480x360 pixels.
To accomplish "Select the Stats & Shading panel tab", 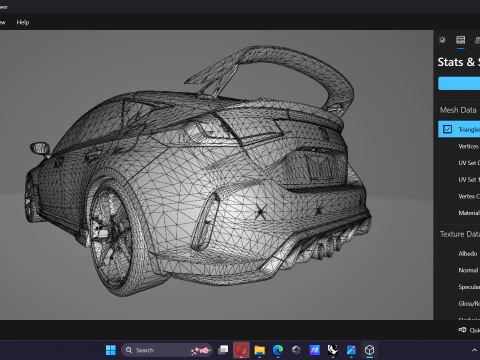I will click(461, 40).
